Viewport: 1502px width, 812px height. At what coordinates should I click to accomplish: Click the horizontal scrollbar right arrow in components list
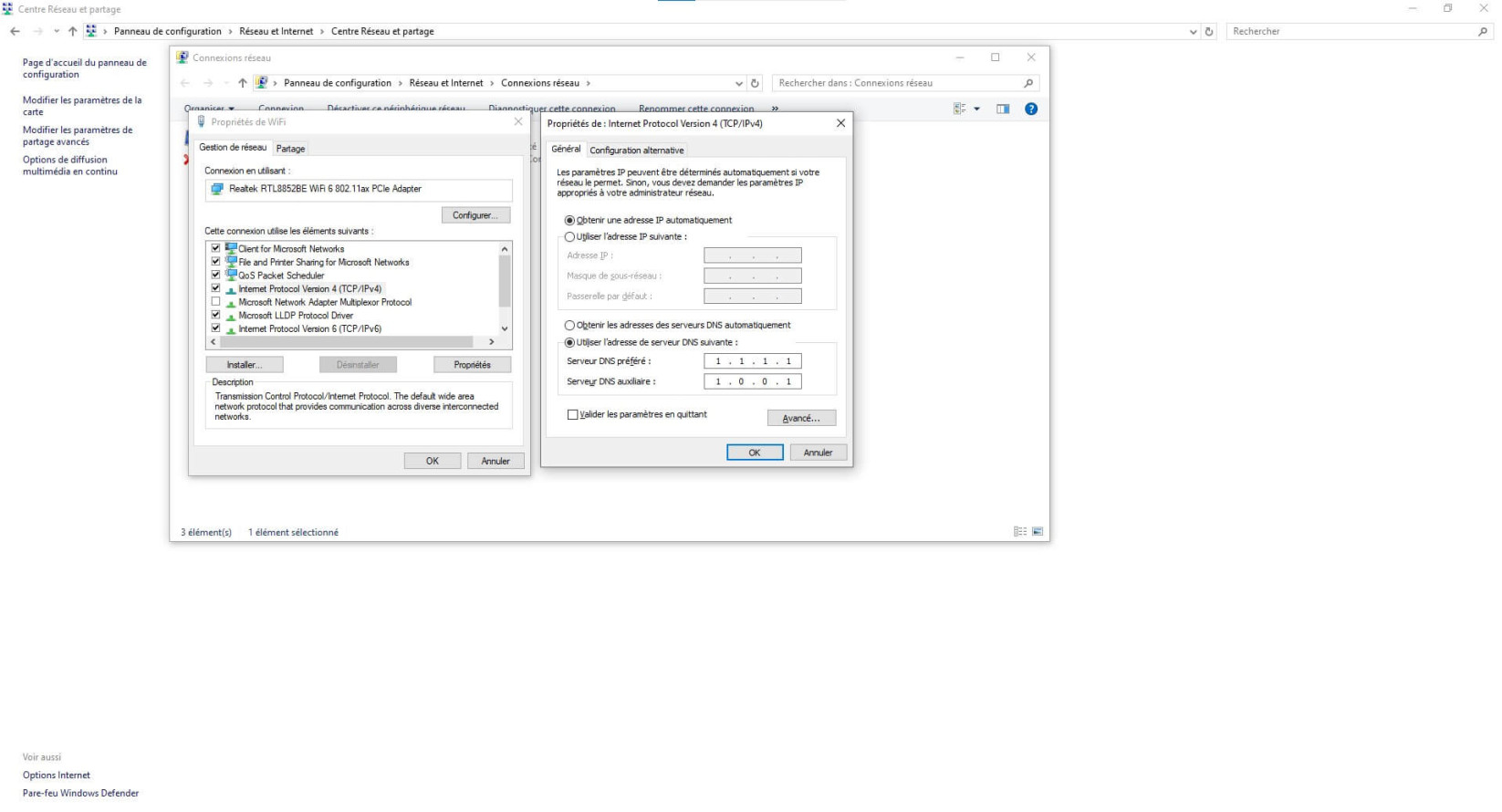pos(491,342)
